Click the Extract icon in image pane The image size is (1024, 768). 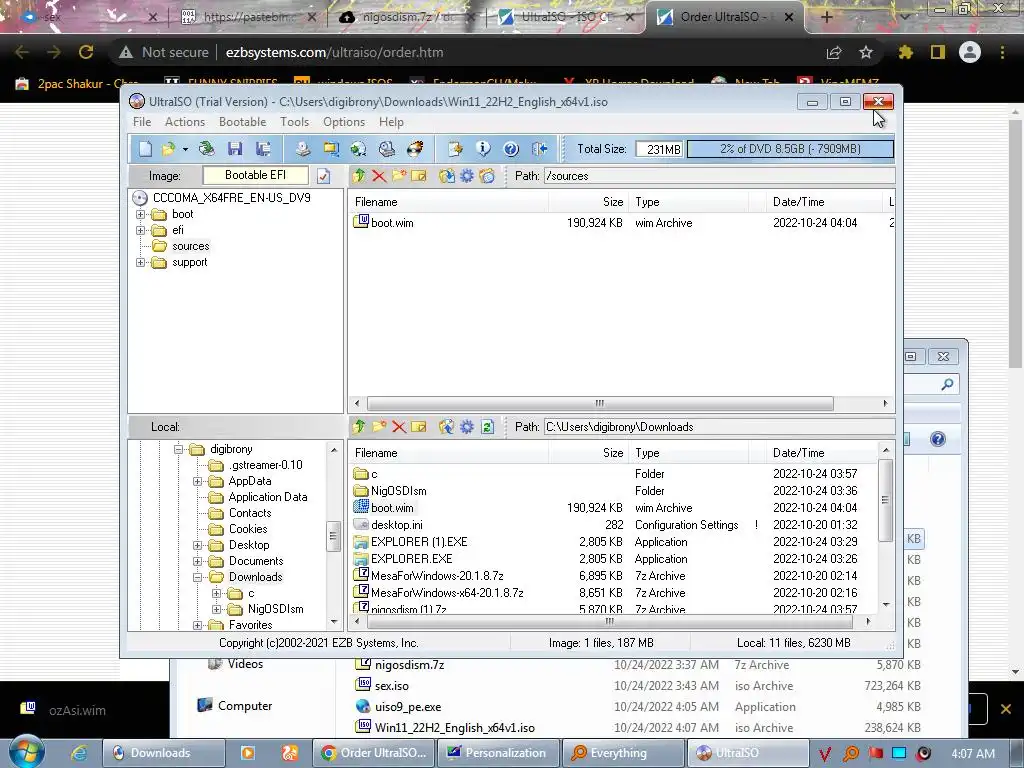click(x=447, y=176)
